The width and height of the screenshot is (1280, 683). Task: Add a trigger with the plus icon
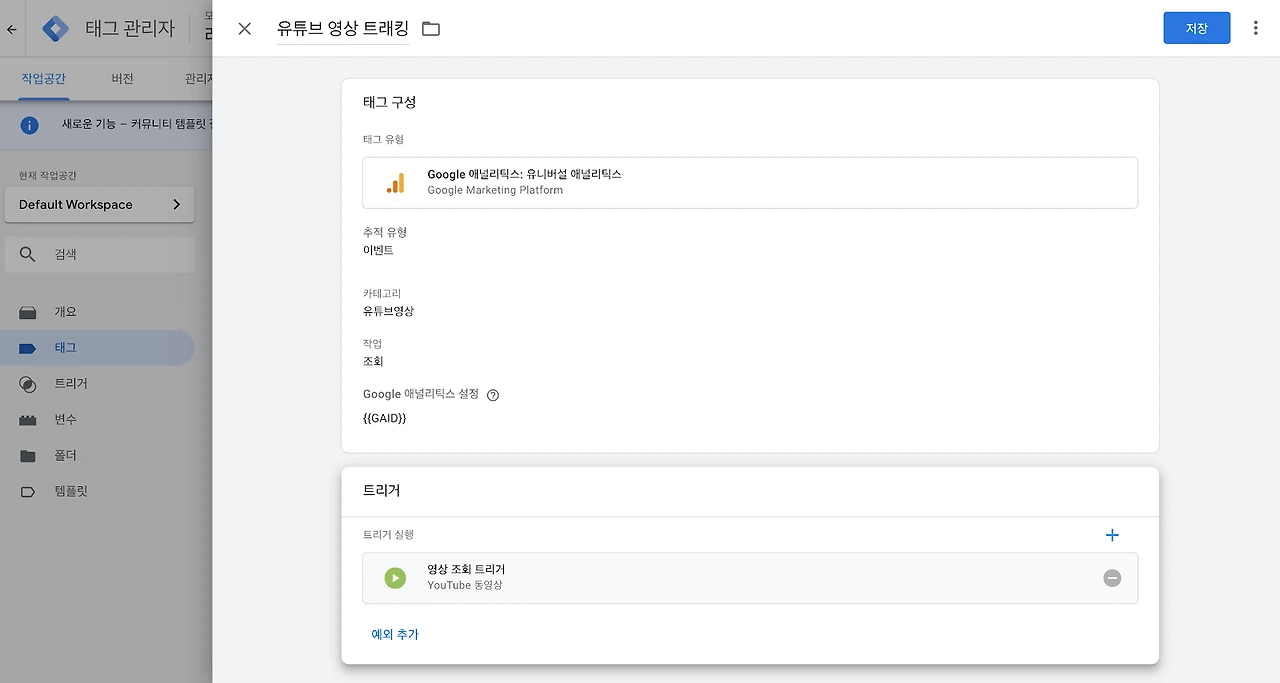[1112, 536]
